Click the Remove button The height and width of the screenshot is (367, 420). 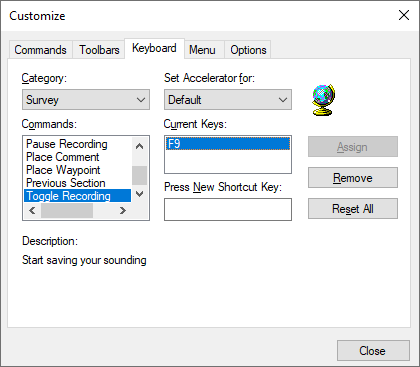click(353, 178)
